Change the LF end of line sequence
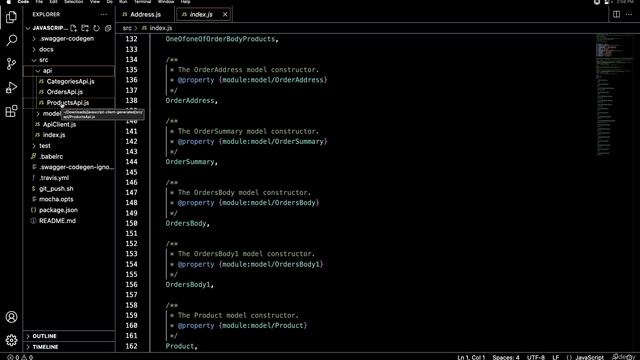This screenshot has height=360, width=640. click(556, 357)
